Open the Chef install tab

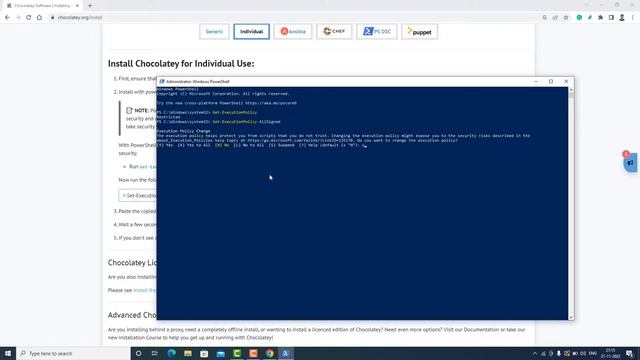point(334,31)
